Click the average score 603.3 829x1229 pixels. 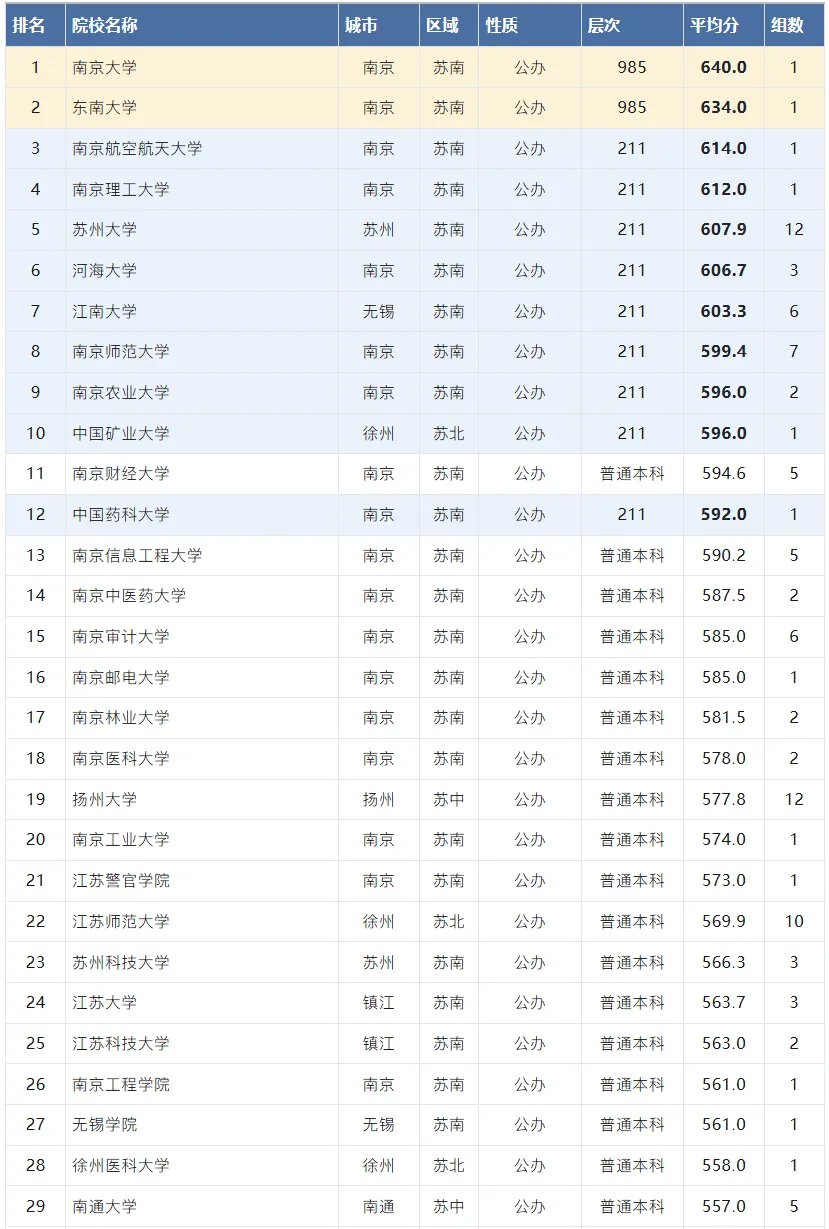click(x=724, y=312)
